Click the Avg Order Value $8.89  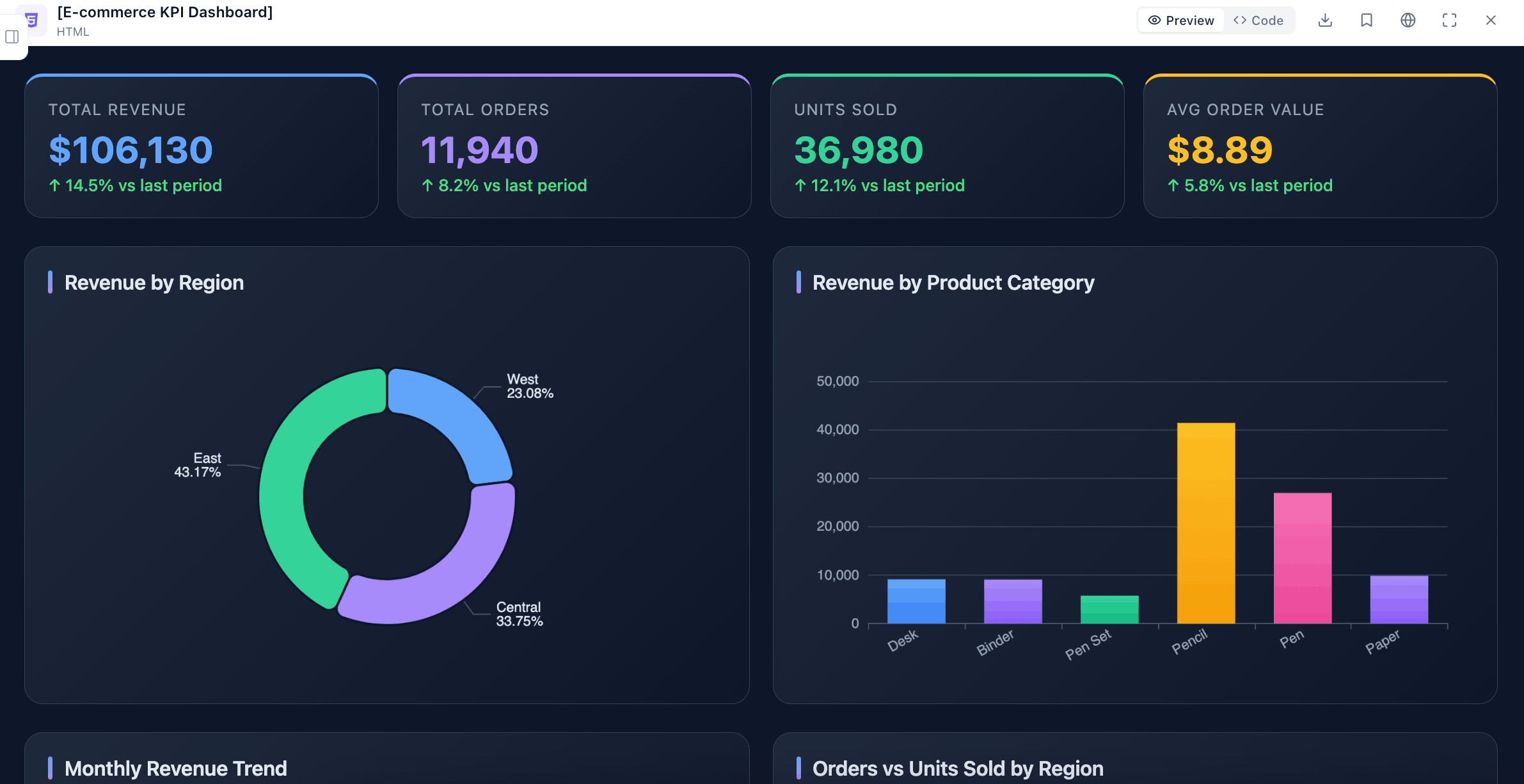pyautogui.click(x=1220, y=150)
